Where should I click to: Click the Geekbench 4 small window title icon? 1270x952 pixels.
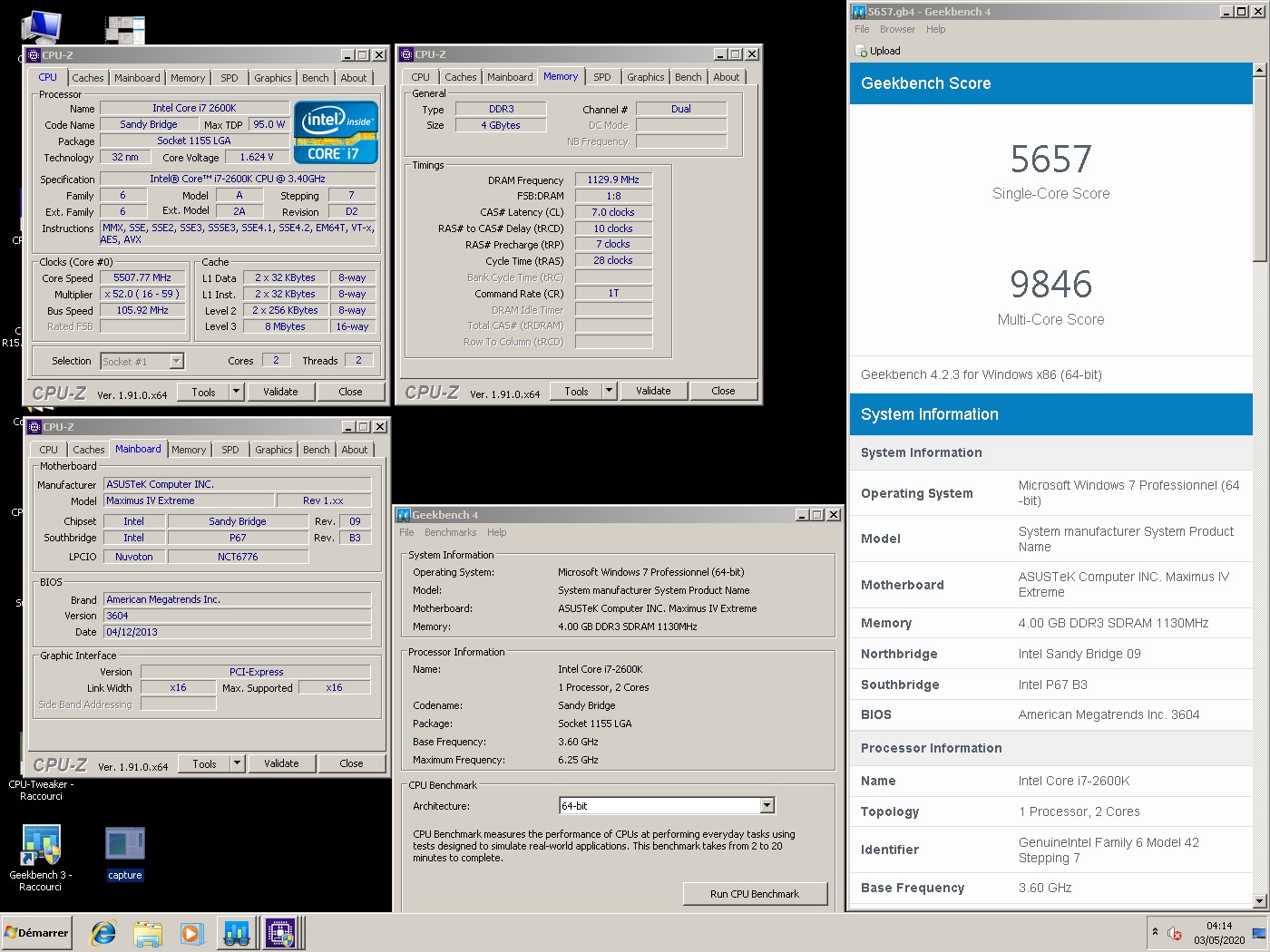(404, 515)
